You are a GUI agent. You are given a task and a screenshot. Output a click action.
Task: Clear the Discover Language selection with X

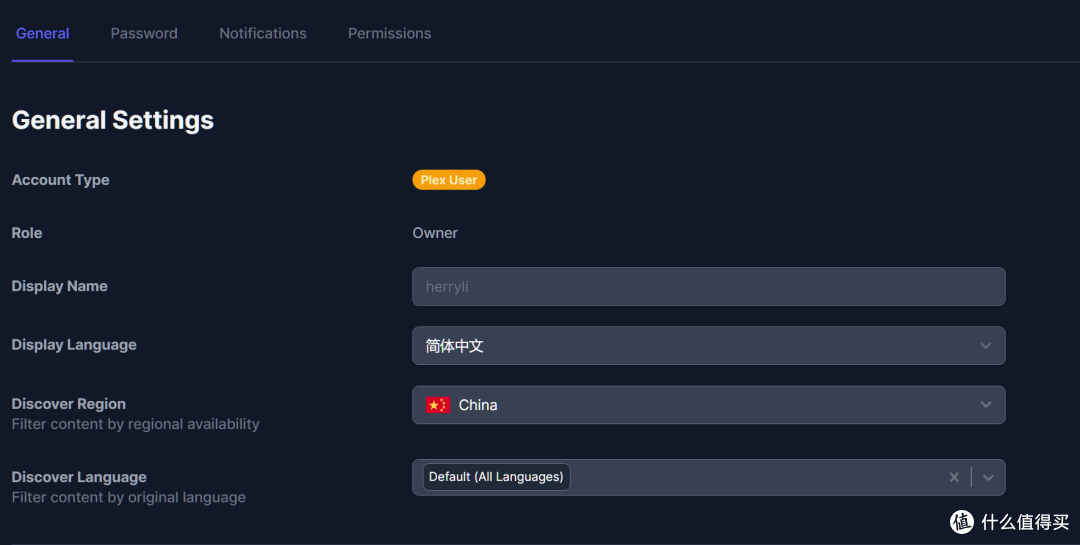(x=954, y=478)
